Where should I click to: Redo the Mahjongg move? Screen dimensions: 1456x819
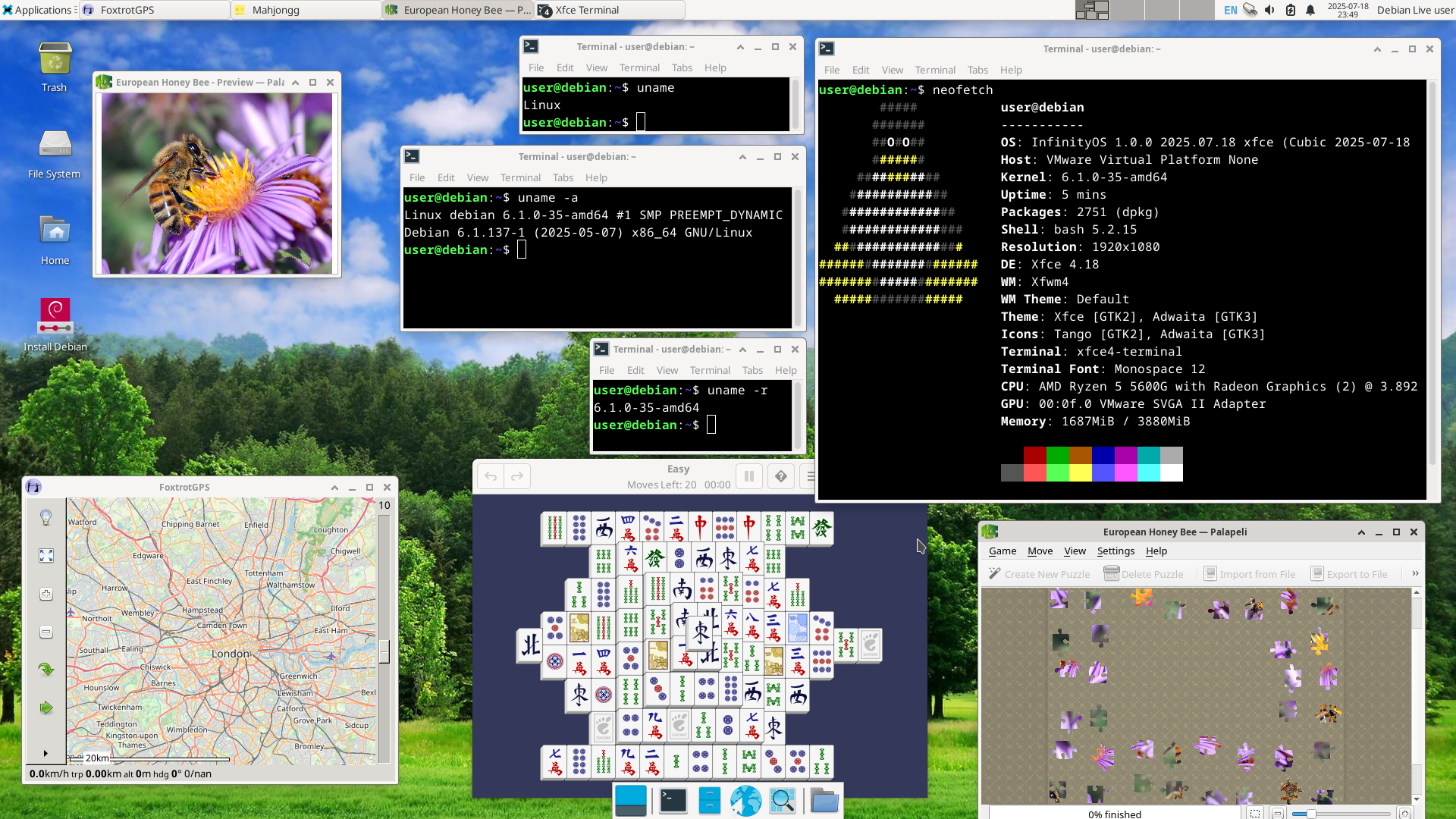(x=517, y=476)
